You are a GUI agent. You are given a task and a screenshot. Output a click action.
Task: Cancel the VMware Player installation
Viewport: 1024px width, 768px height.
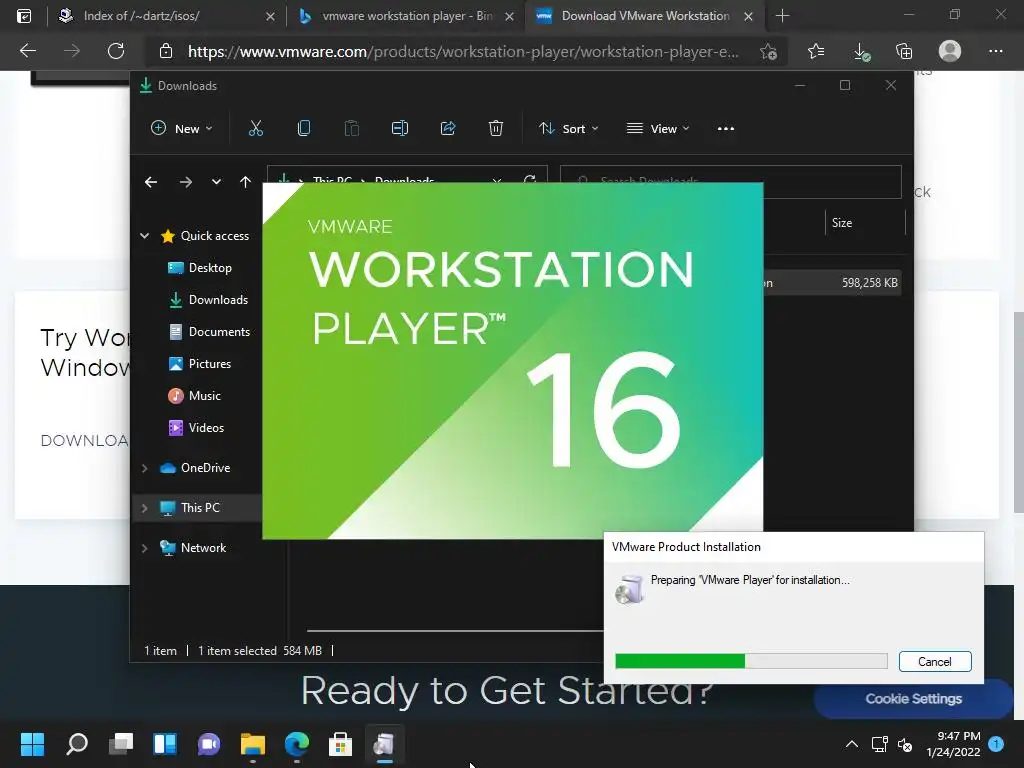(935, 662)
